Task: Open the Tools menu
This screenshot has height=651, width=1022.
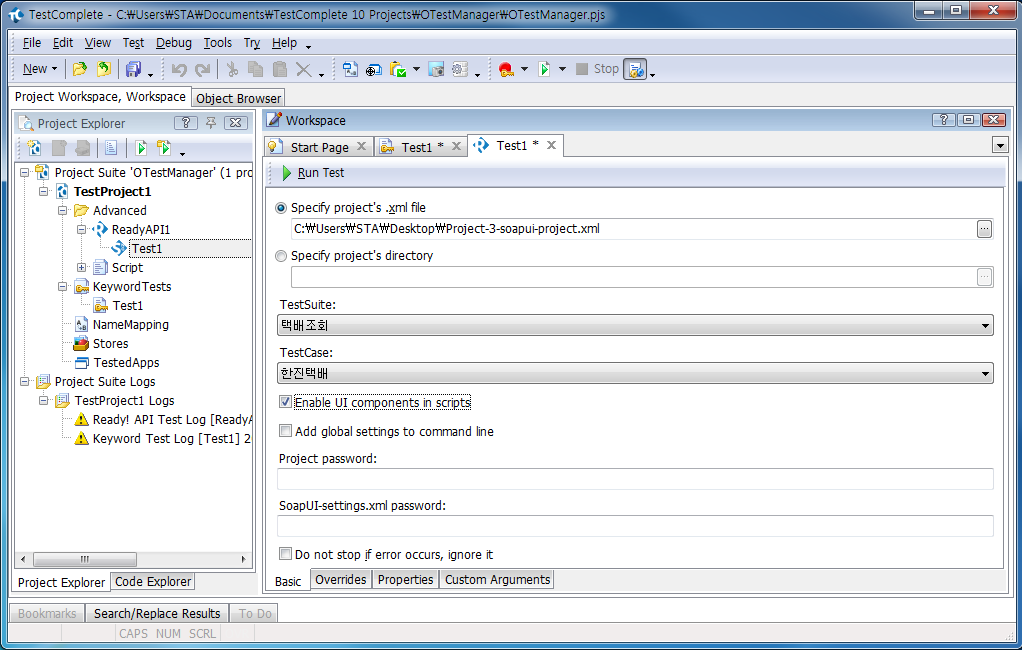Action: (217, 43)
